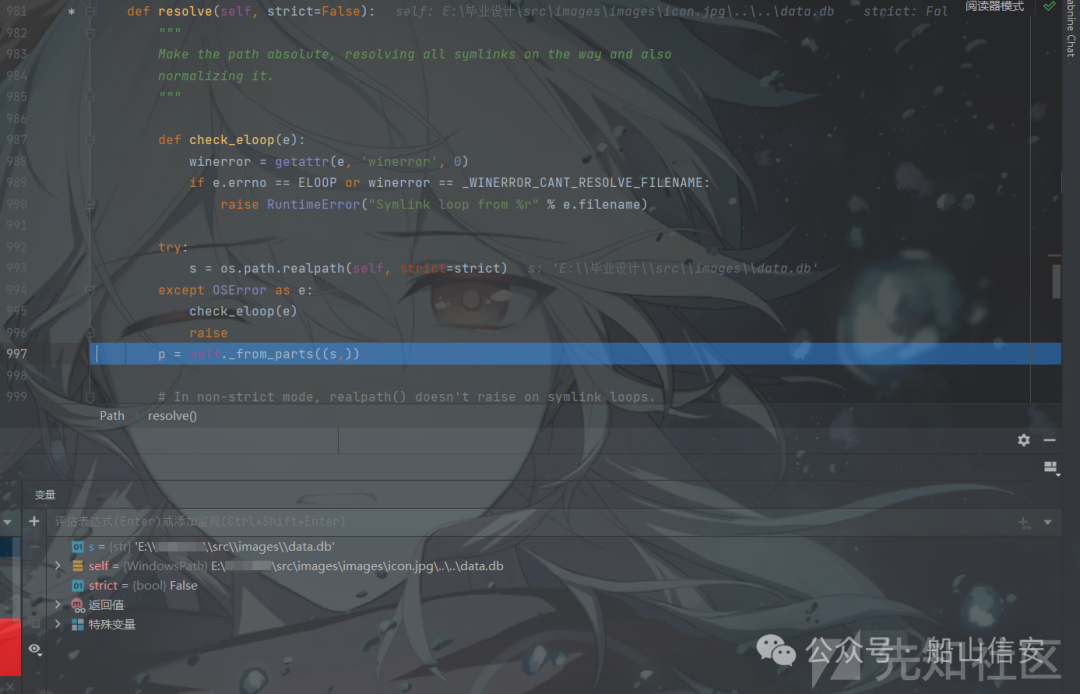Click the override star marker on line 981
1080x694 pixels.
[71, 12]
